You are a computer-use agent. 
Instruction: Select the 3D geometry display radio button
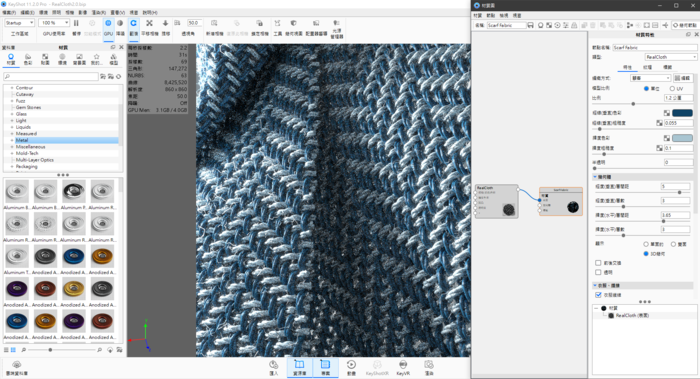pyautogui.click(x=646, y=254)
